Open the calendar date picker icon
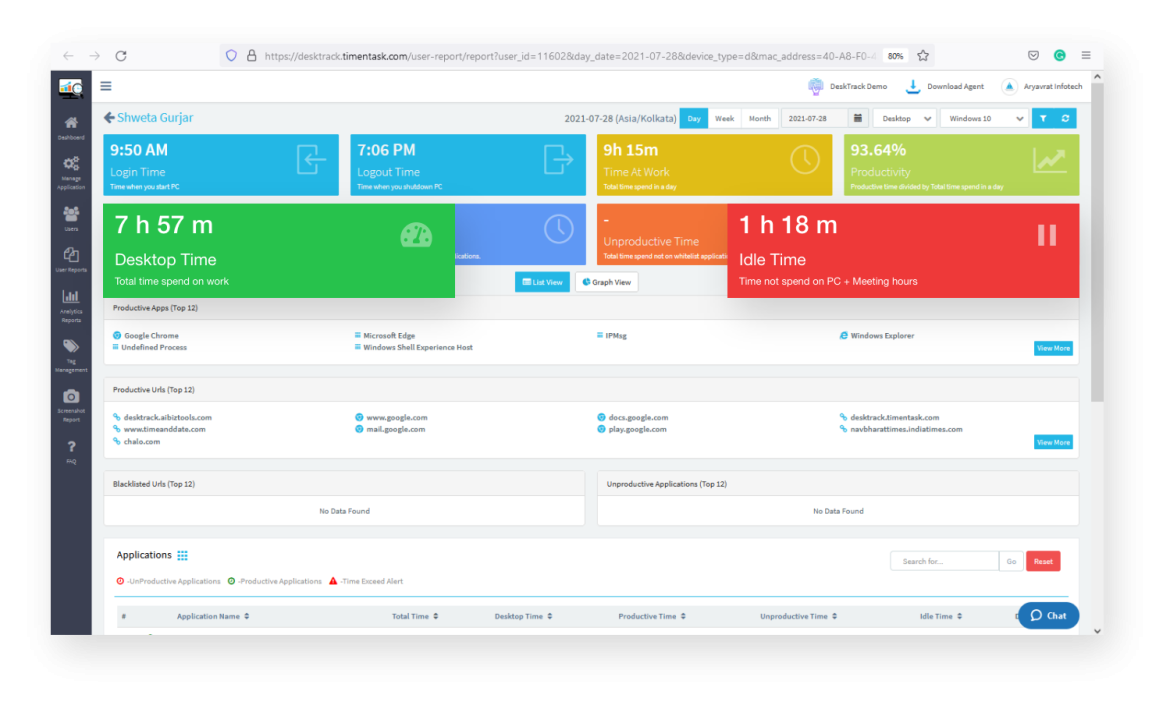This screenshot has width=1170, height=709. [858, 118]
